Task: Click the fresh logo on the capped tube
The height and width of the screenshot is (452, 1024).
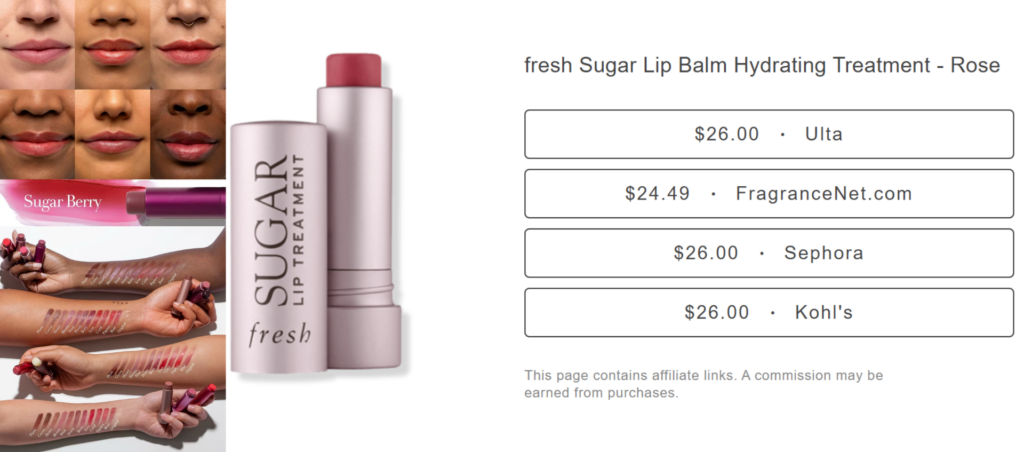Action: pyautogui.click(x=279, y=334)
